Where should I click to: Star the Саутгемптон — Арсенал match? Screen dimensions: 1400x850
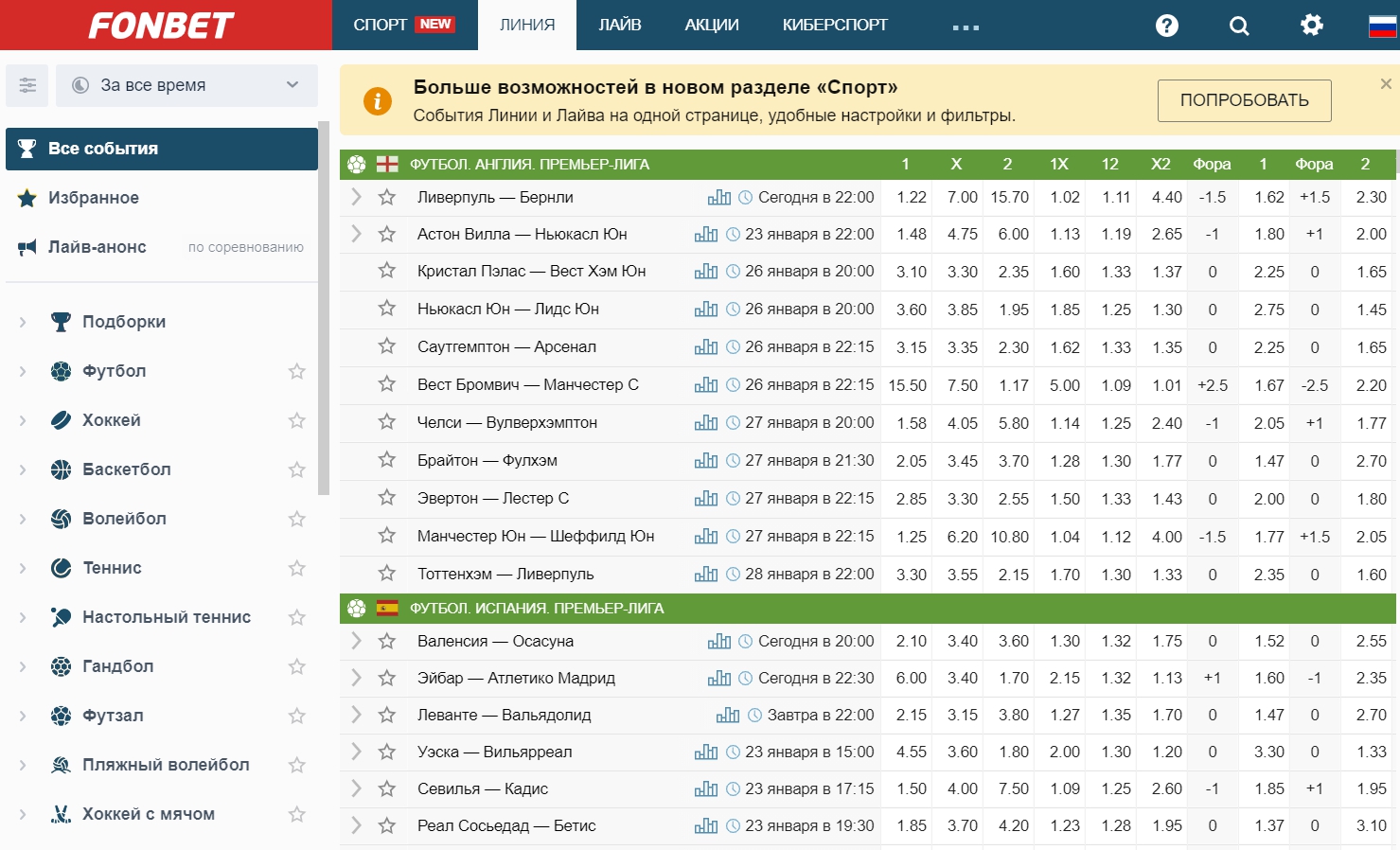point(386,347)
